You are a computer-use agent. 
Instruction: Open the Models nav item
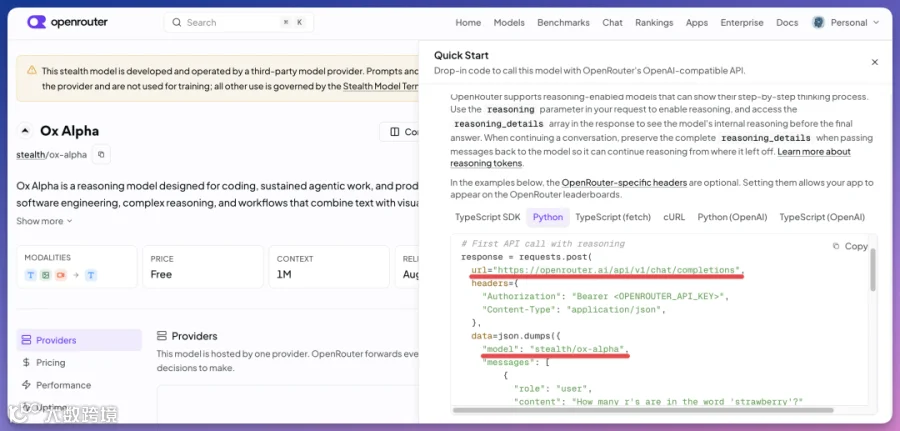point(509,22)
